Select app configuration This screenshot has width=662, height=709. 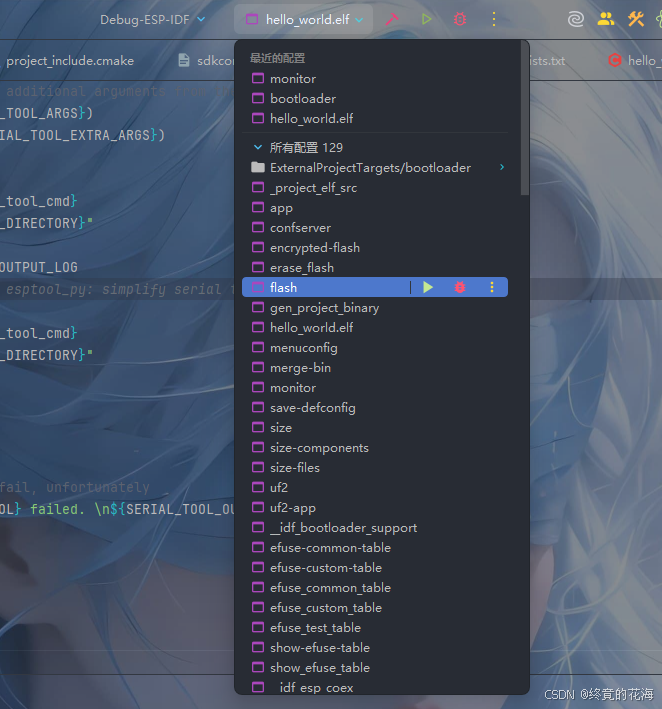[x=375, y=208]
